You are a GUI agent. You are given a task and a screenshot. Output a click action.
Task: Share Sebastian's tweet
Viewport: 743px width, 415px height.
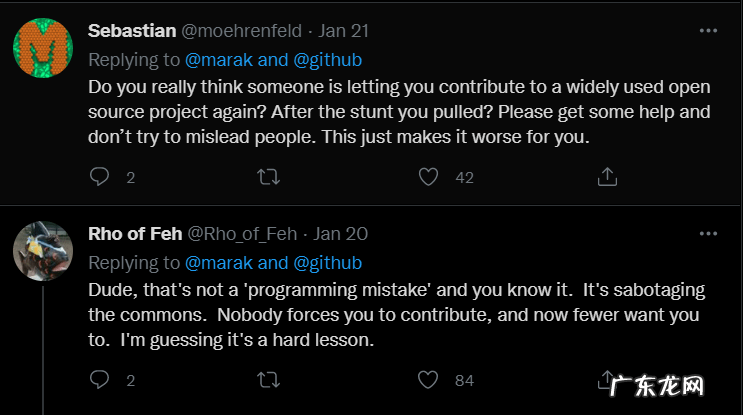pyautogui.click(x=606, y=177)
